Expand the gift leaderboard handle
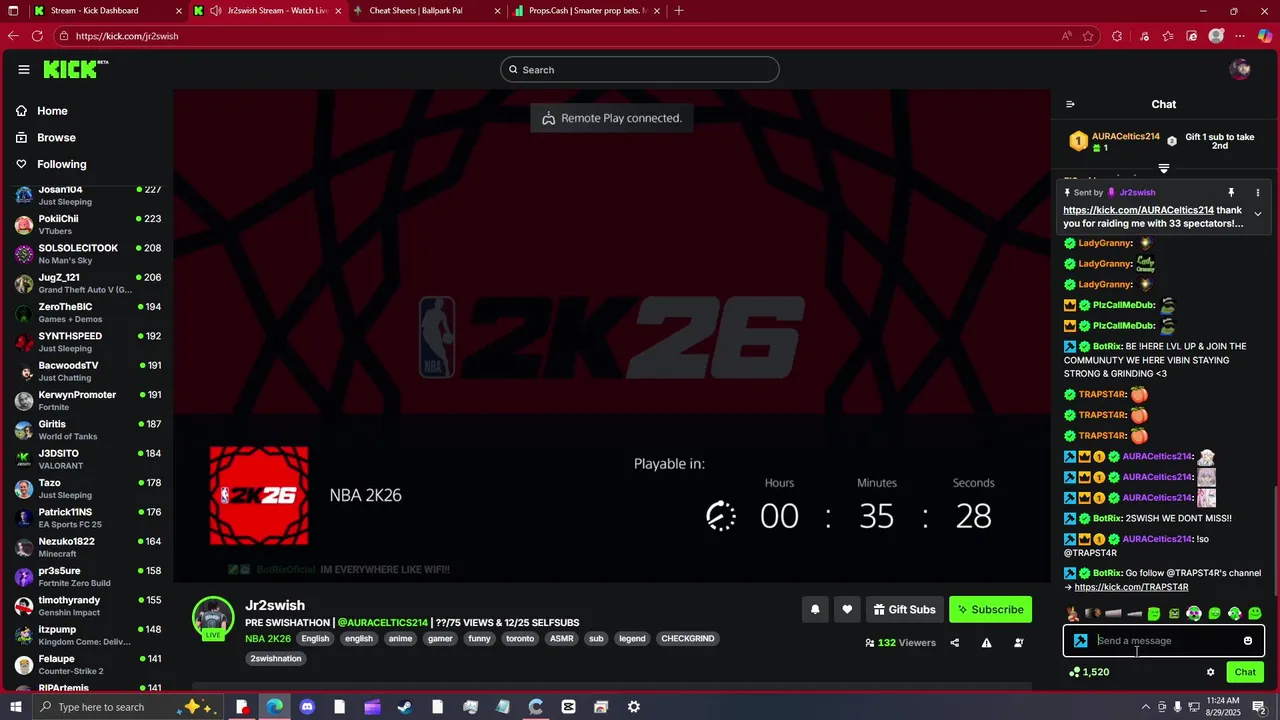 point(1164,169)
